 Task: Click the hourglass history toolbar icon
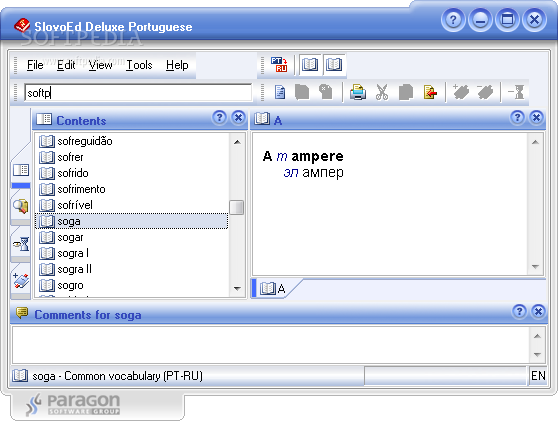pyautogui.click(x=516, y=92)
